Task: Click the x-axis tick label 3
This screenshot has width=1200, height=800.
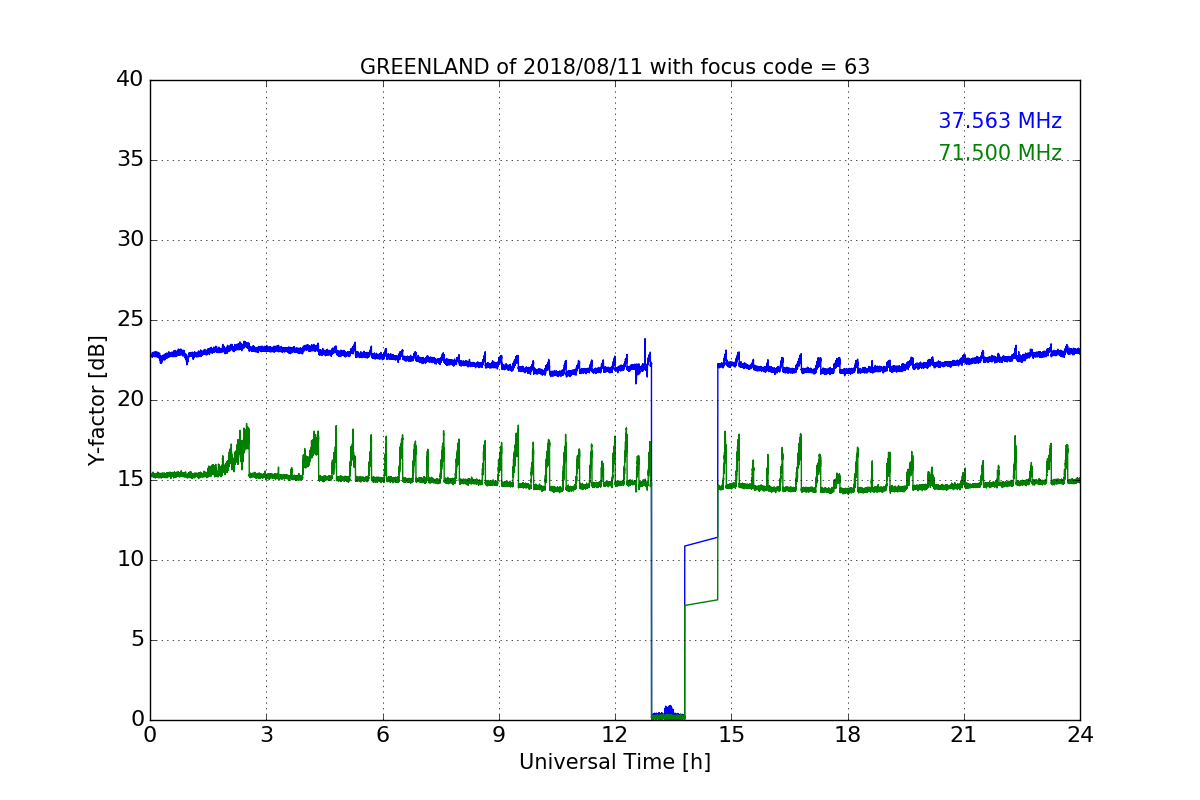Action: click(266, 735)
